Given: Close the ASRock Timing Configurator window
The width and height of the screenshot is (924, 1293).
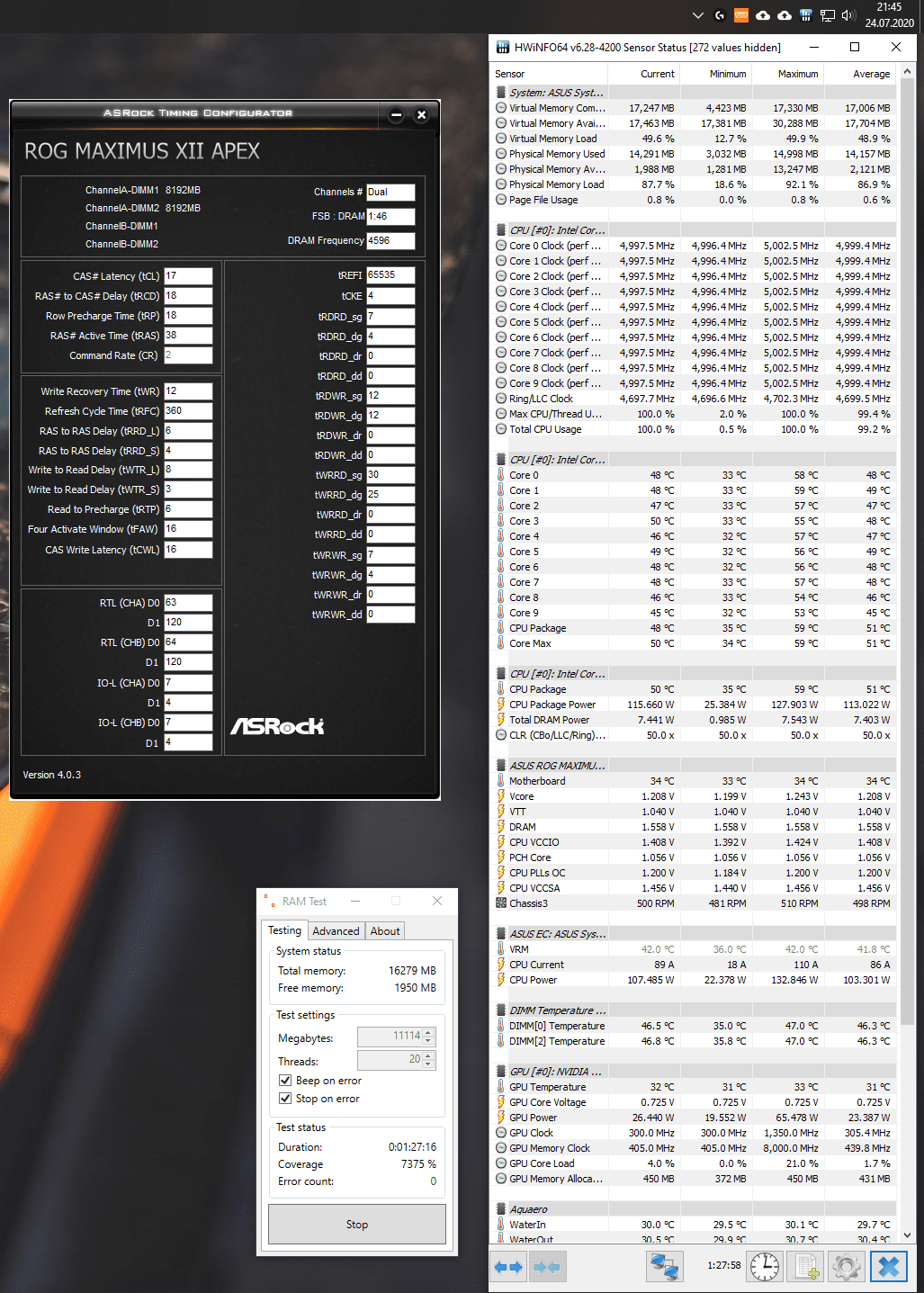Looking at the screenshot, I should (421, 114).
